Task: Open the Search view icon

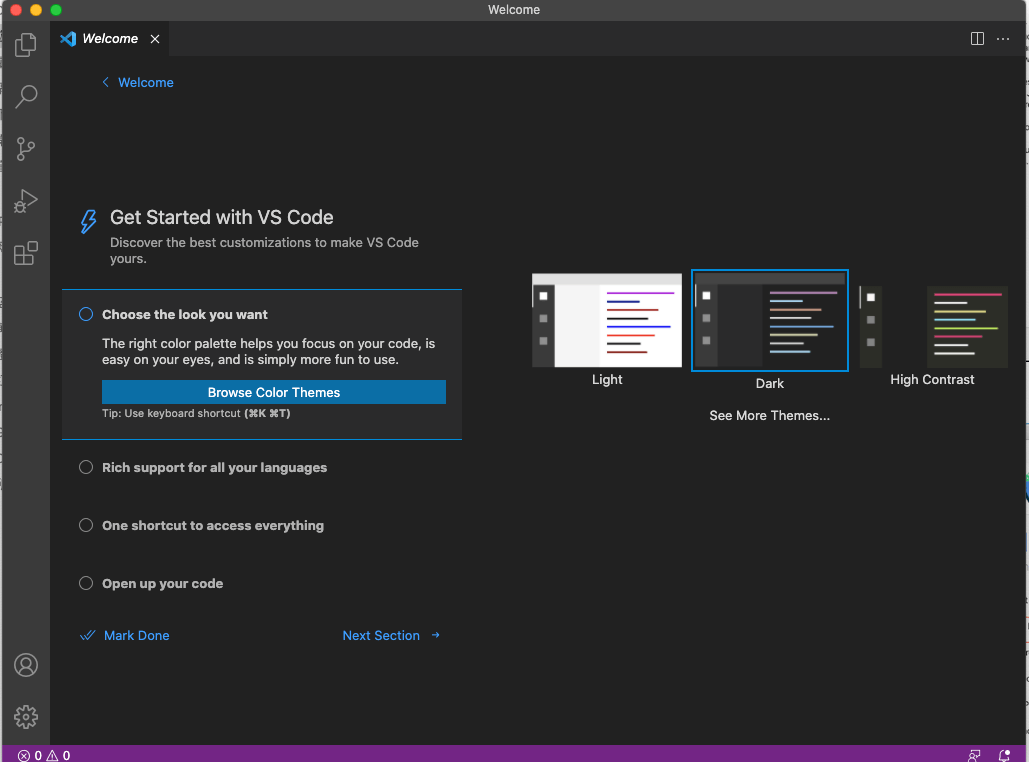Action: (x=26, y=97)
